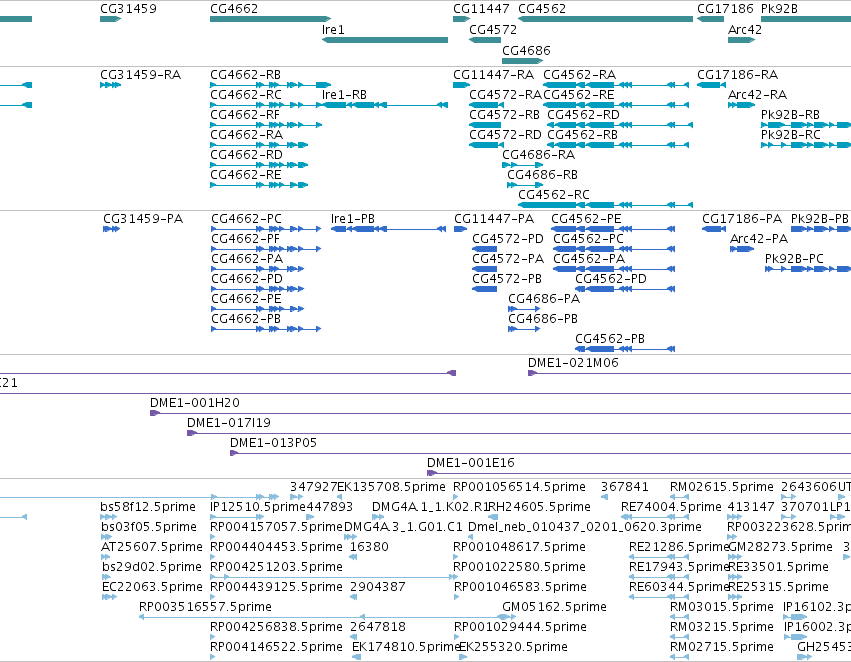
Task: Select BAC clone DME1-001H20
Action: [x=500, y=413]
